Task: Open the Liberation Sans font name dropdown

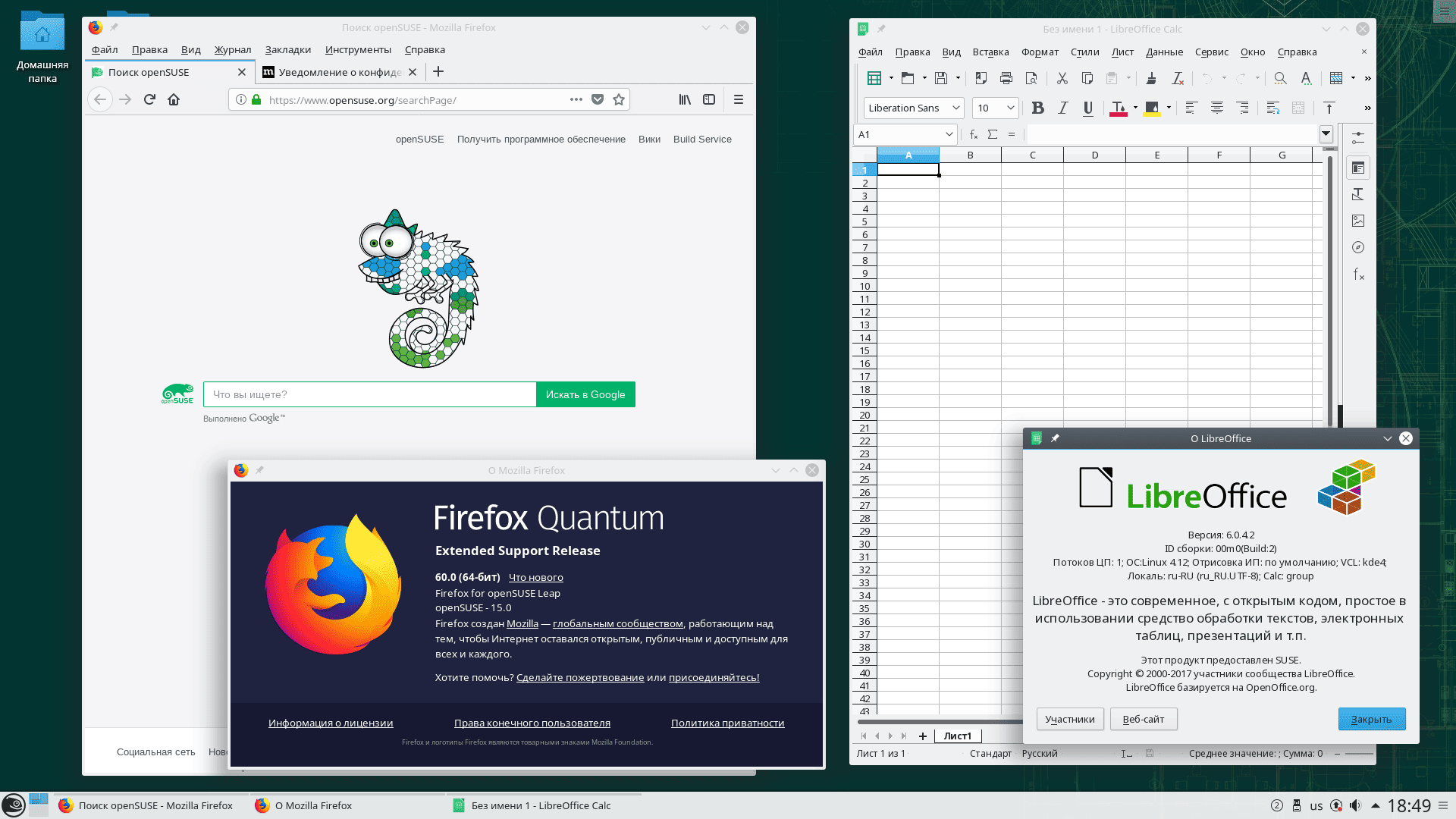Action: tap(956, 108)
